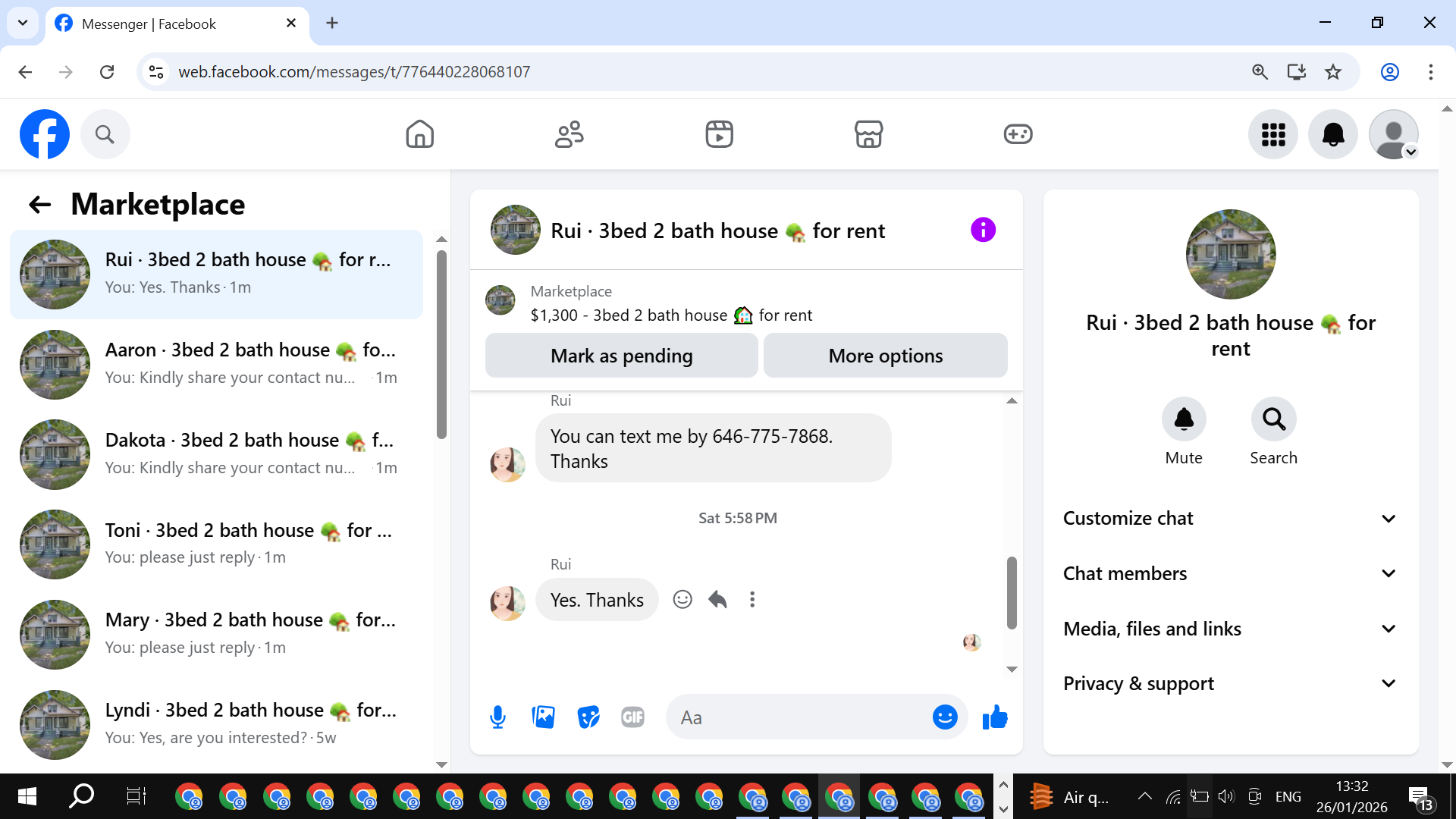Toggle conversation information panel icon

983,230
